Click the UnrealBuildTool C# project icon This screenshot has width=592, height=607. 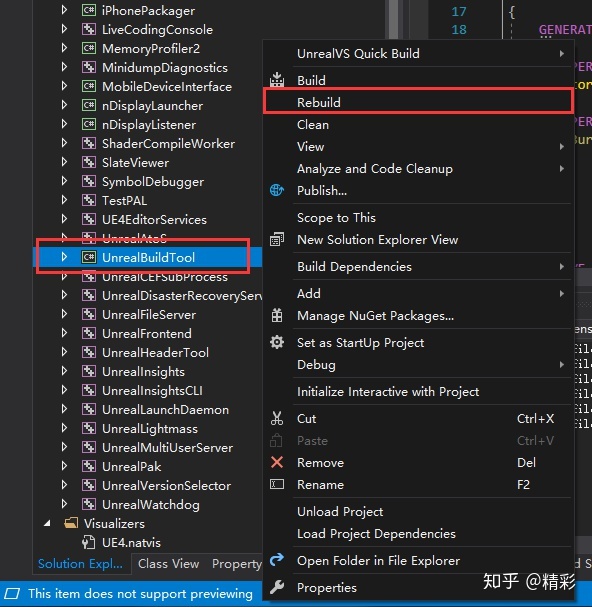(x=89, y=257)
